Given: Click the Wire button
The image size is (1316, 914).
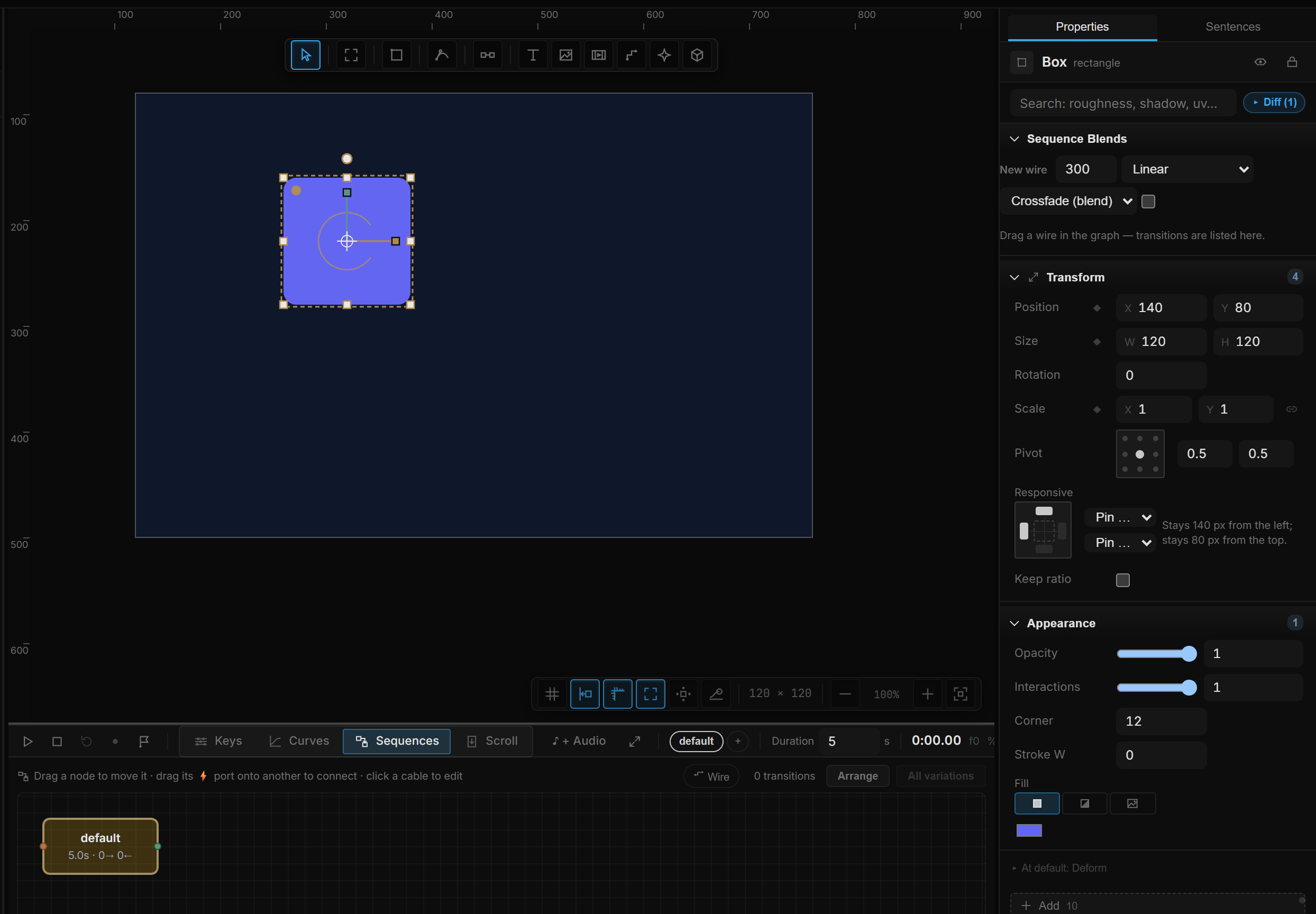Looking at the screenshot, I should (711, 776).
